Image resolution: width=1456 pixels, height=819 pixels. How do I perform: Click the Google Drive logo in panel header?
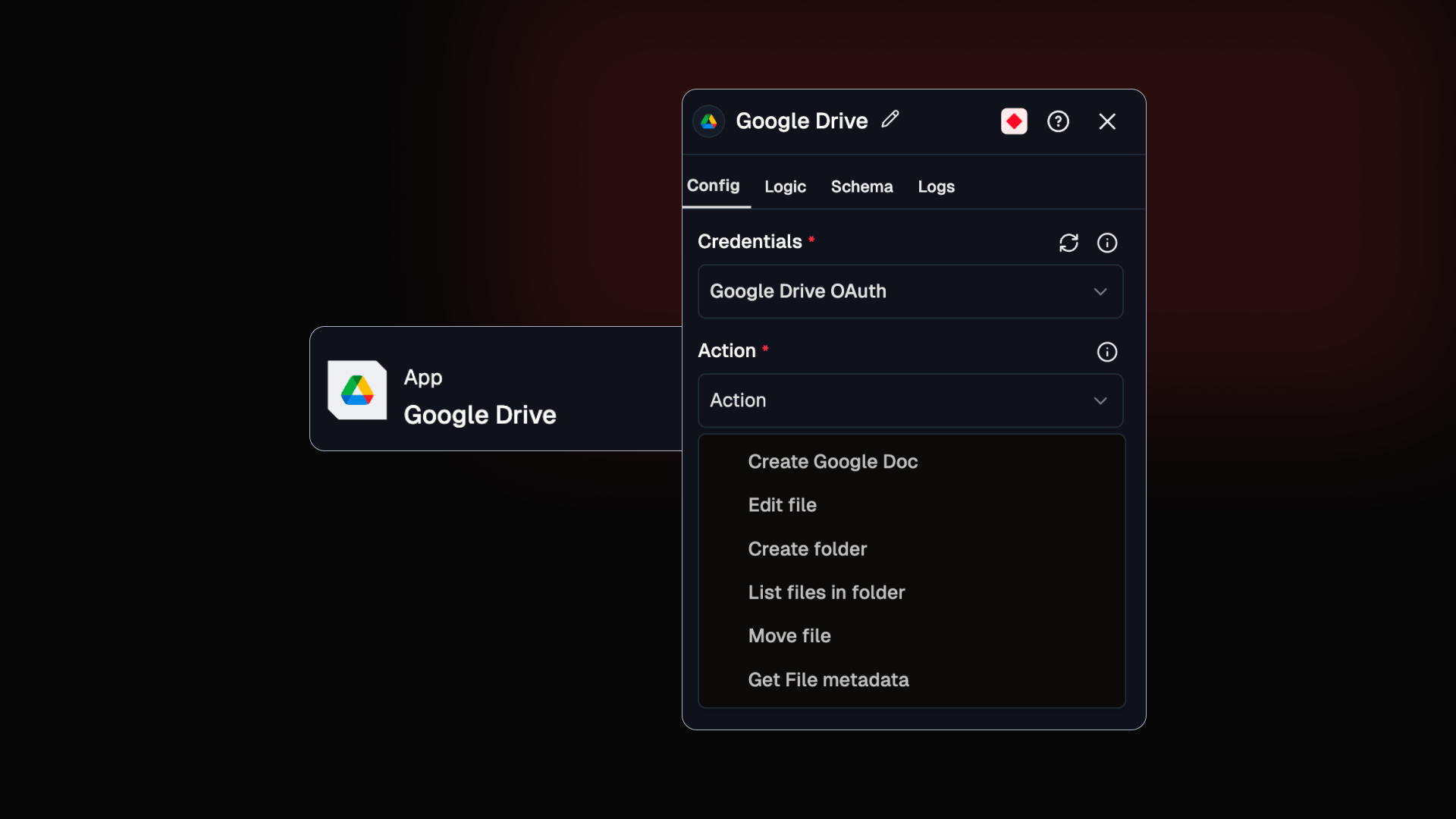pos(709,121)
